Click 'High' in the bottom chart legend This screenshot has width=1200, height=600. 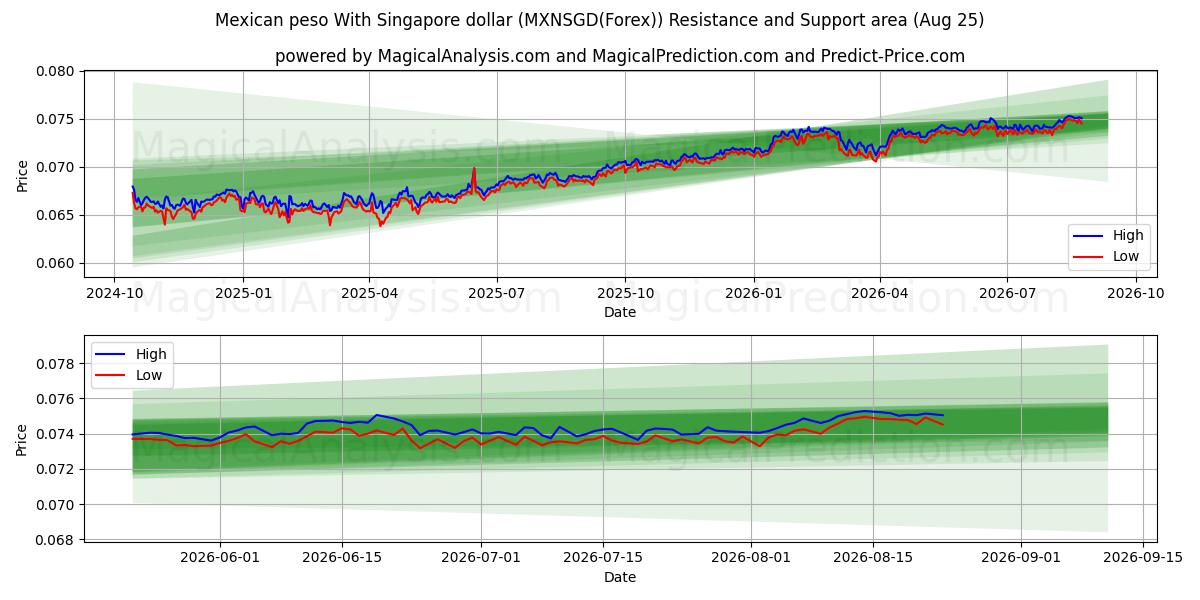[150, 354]
